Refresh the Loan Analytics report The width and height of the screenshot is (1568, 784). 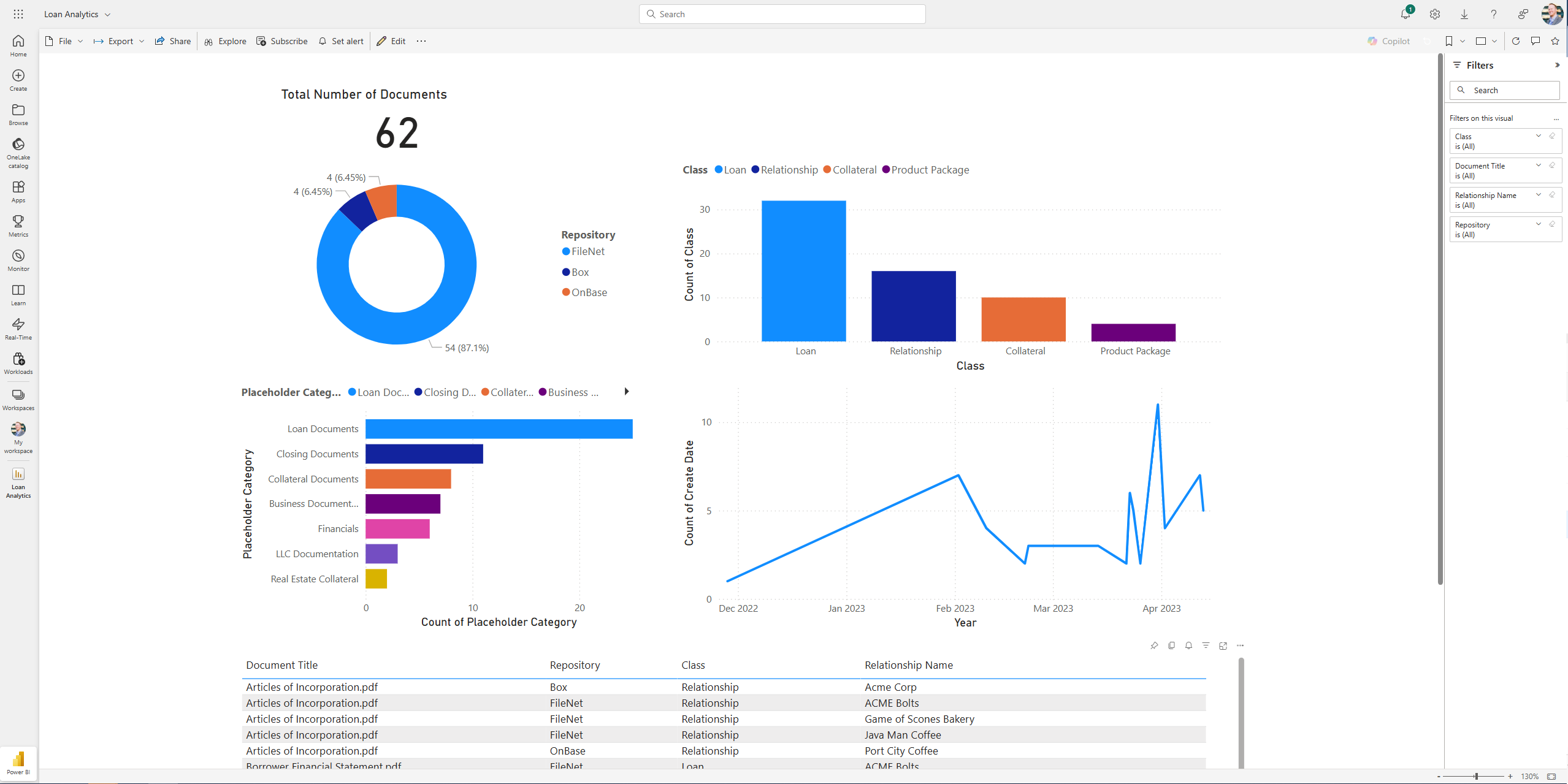(x=1515, y=40)
